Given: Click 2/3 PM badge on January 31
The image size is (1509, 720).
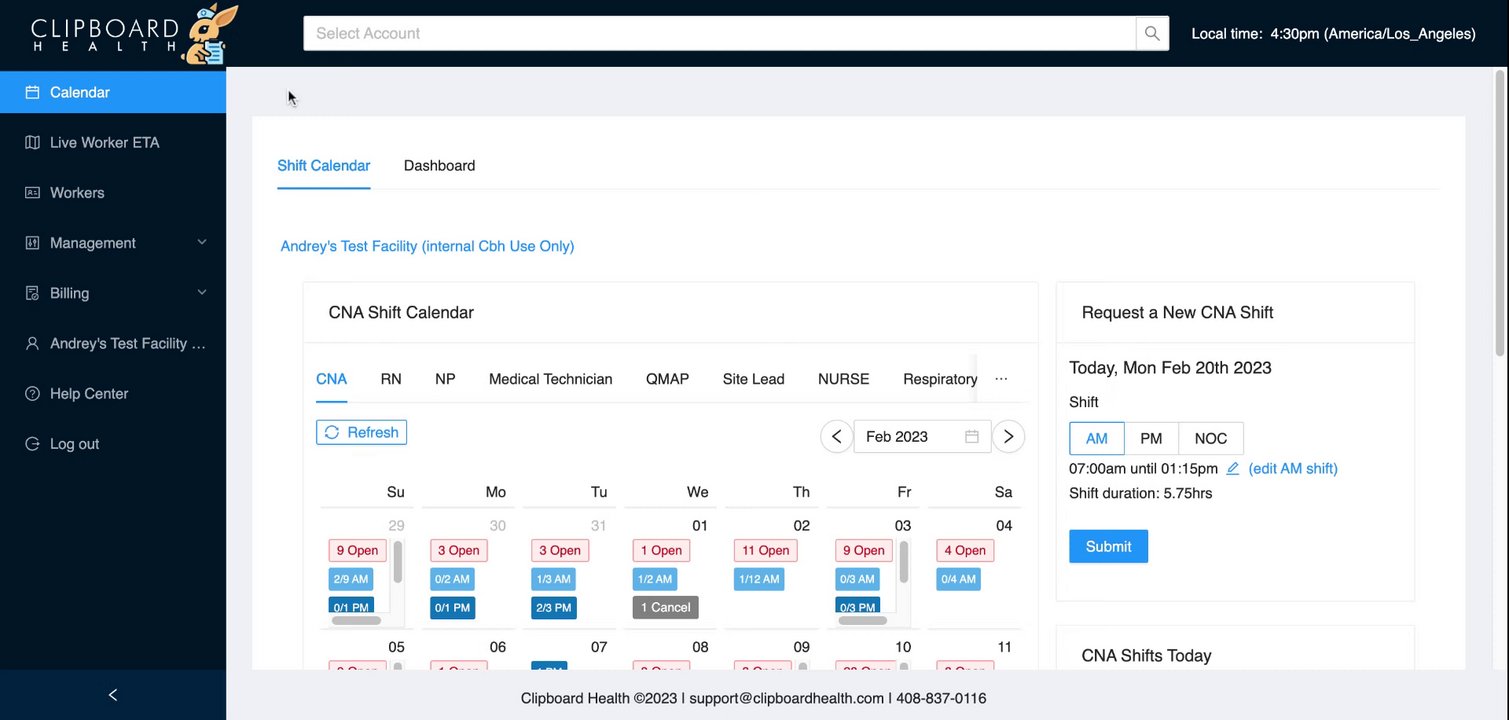Looking at the screenshot, I should click(554, 607).
